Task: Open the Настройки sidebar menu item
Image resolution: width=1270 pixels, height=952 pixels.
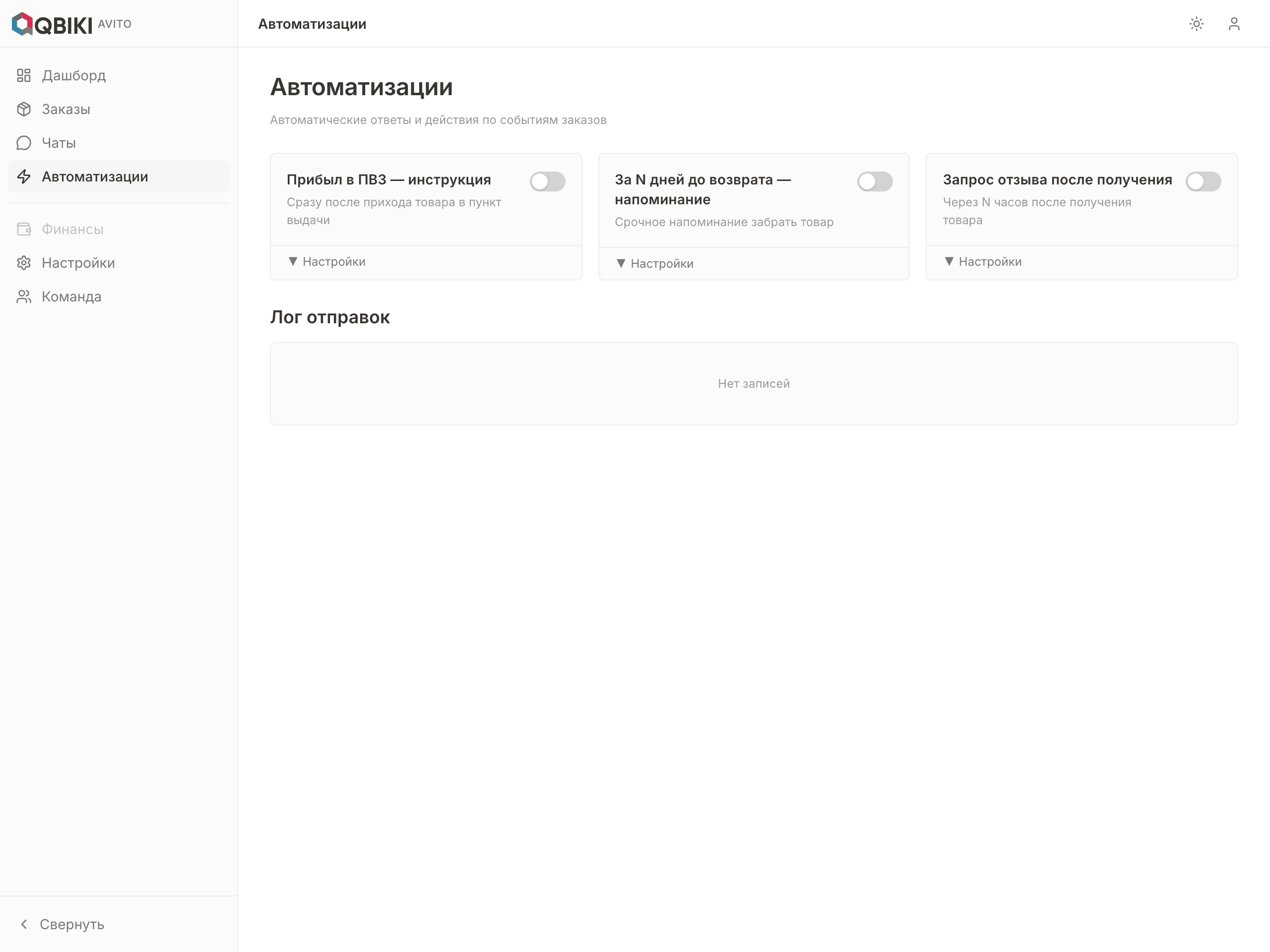Action: point(118,263)
